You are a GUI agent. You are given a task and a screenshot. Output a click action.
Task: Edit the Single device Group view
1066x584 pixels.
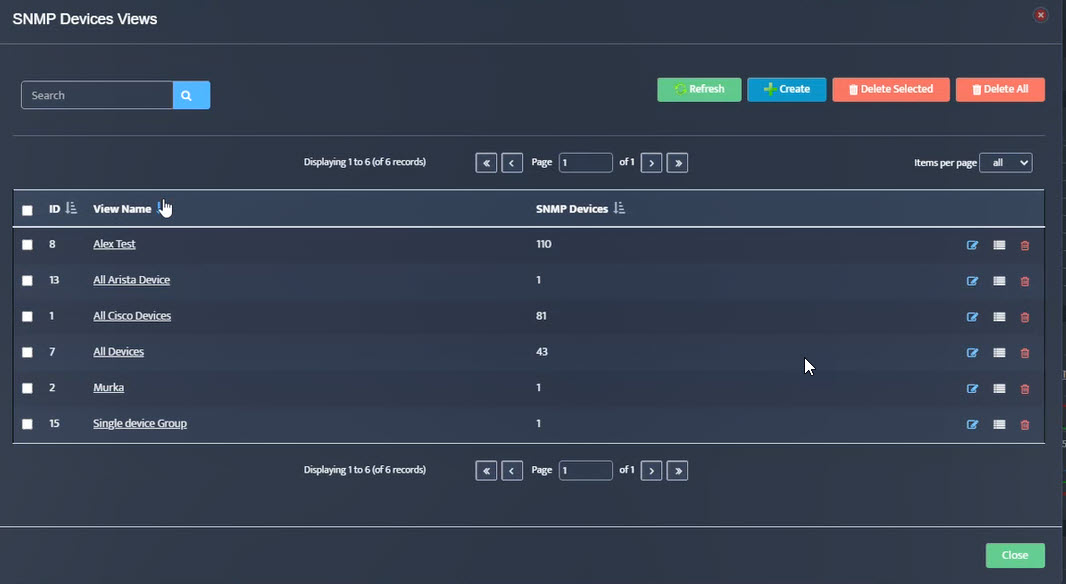click(972, 424)
